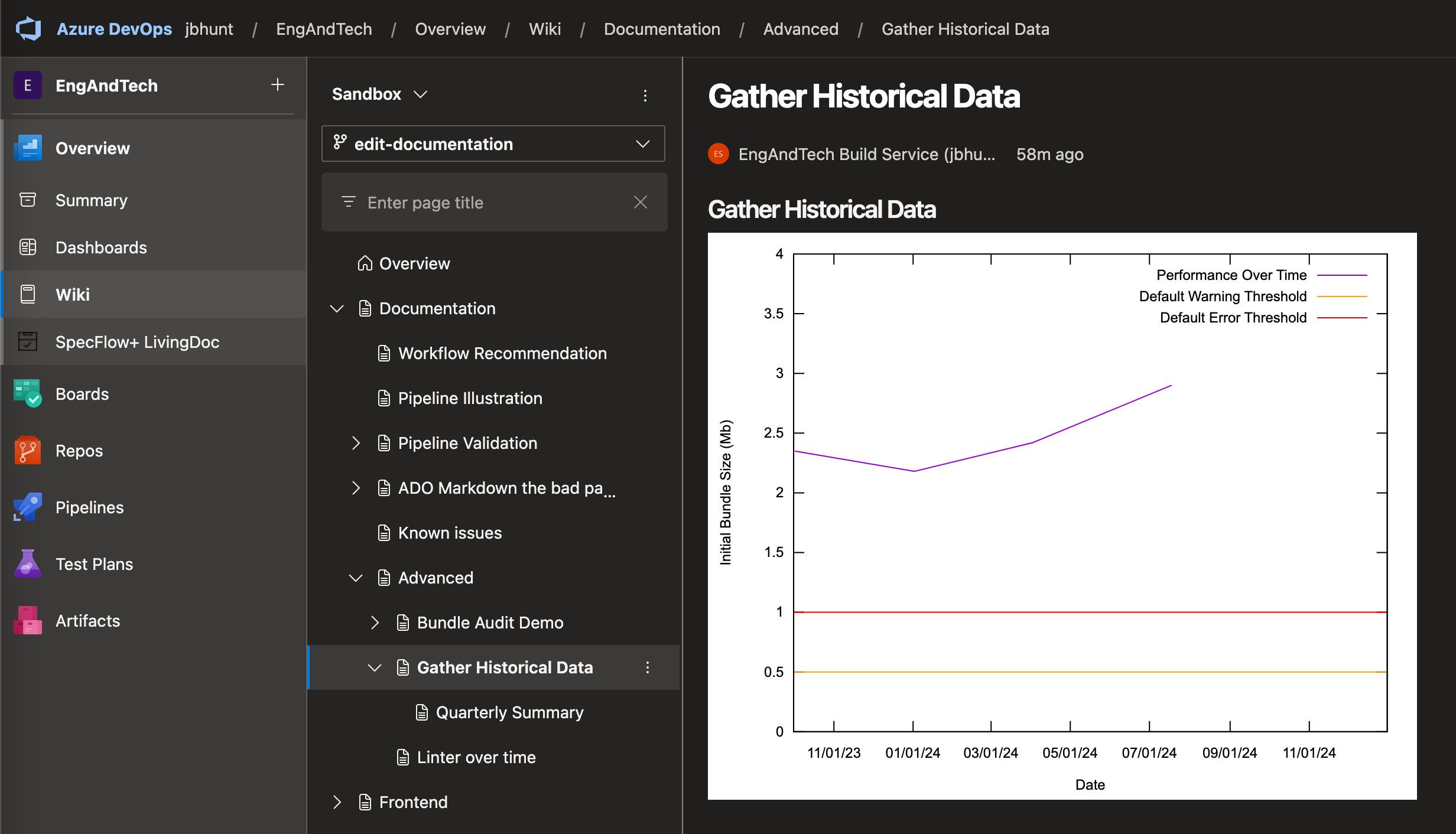Screen dimensions: 1456x834
Task: Open the Boards section icon
Action: 27,393
